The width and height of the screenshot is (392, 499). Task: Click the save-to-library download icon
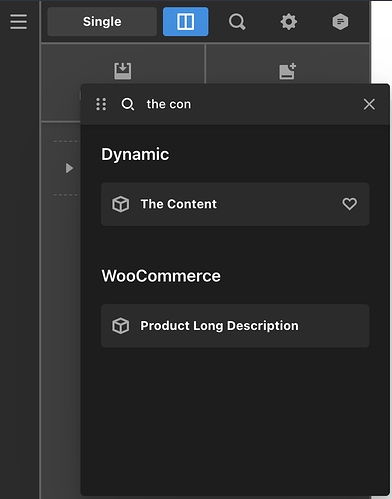click(123, 71)
